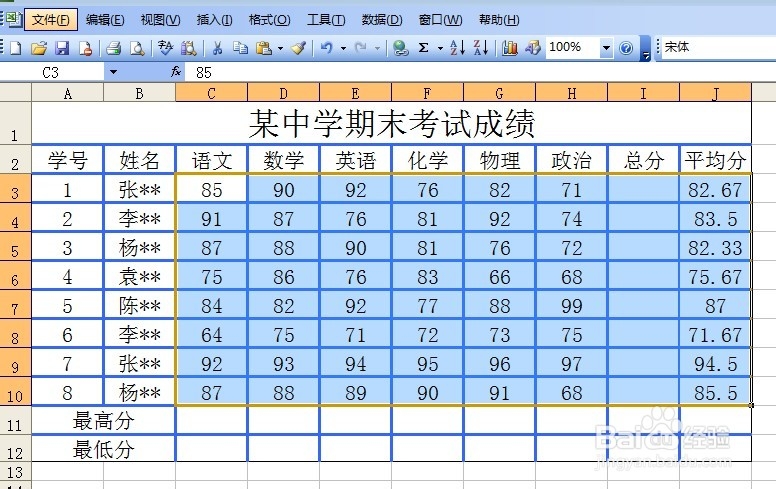Click the AutoSum sigma icon
Image resolution: width=776 pixels, height=489 pixels.
pos(424,48)
